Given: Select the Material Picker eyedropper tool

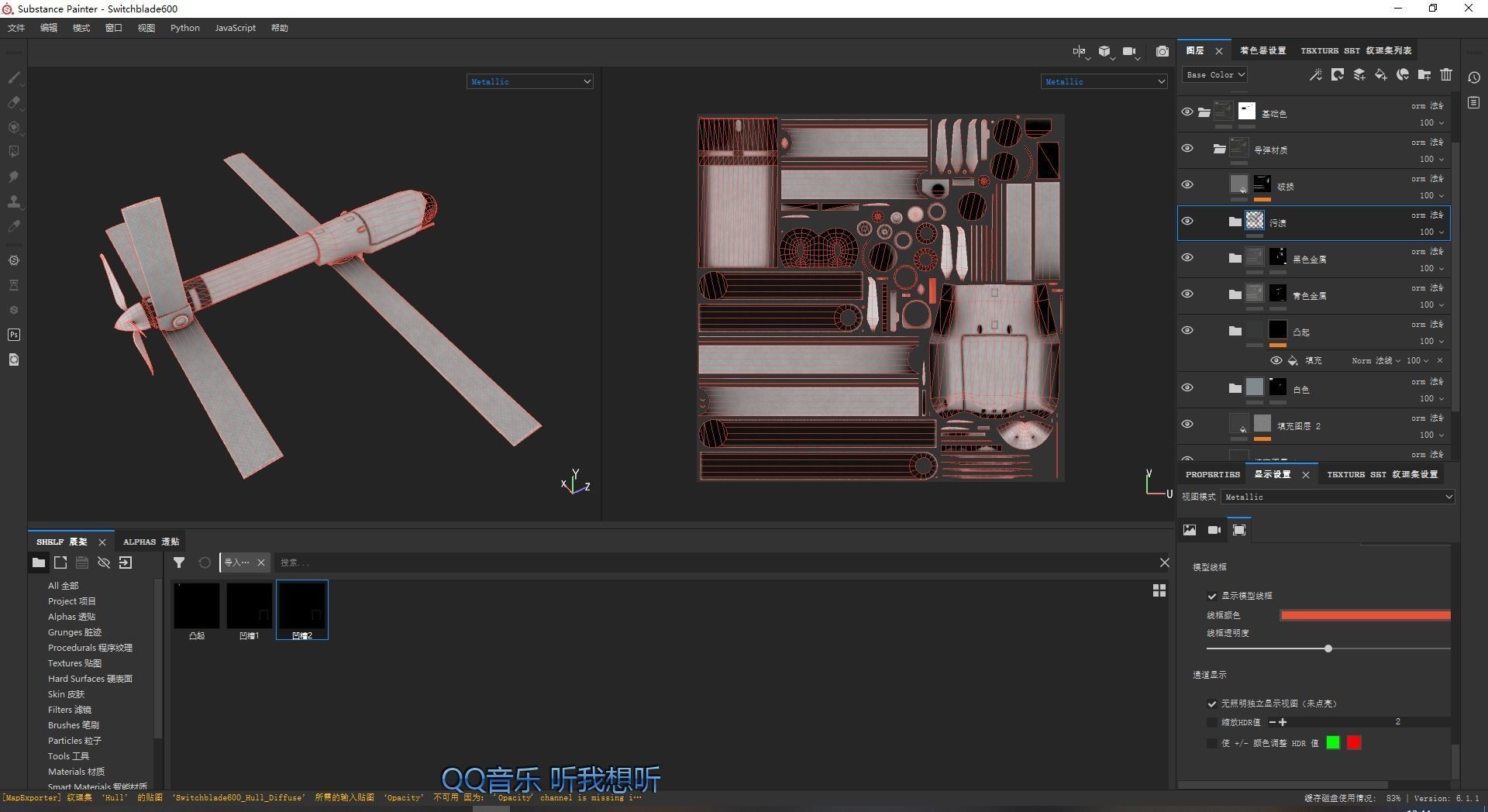Looking at the screenshot, I should [14, 226].
